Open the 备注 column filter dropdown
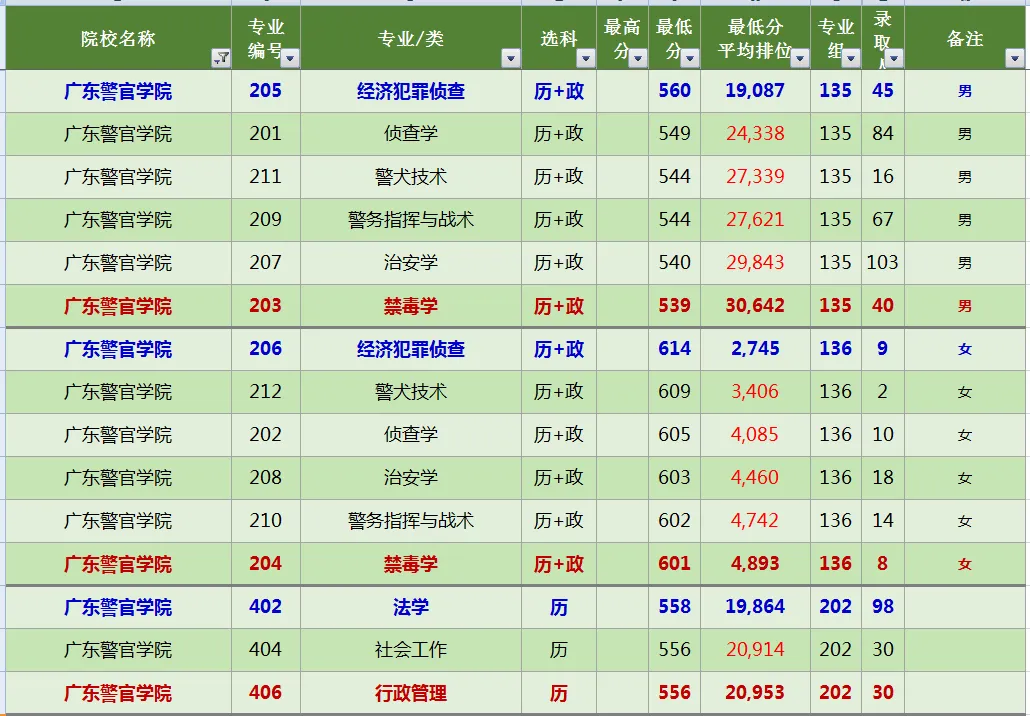 pyautogui.click(x=1014, y=58)
